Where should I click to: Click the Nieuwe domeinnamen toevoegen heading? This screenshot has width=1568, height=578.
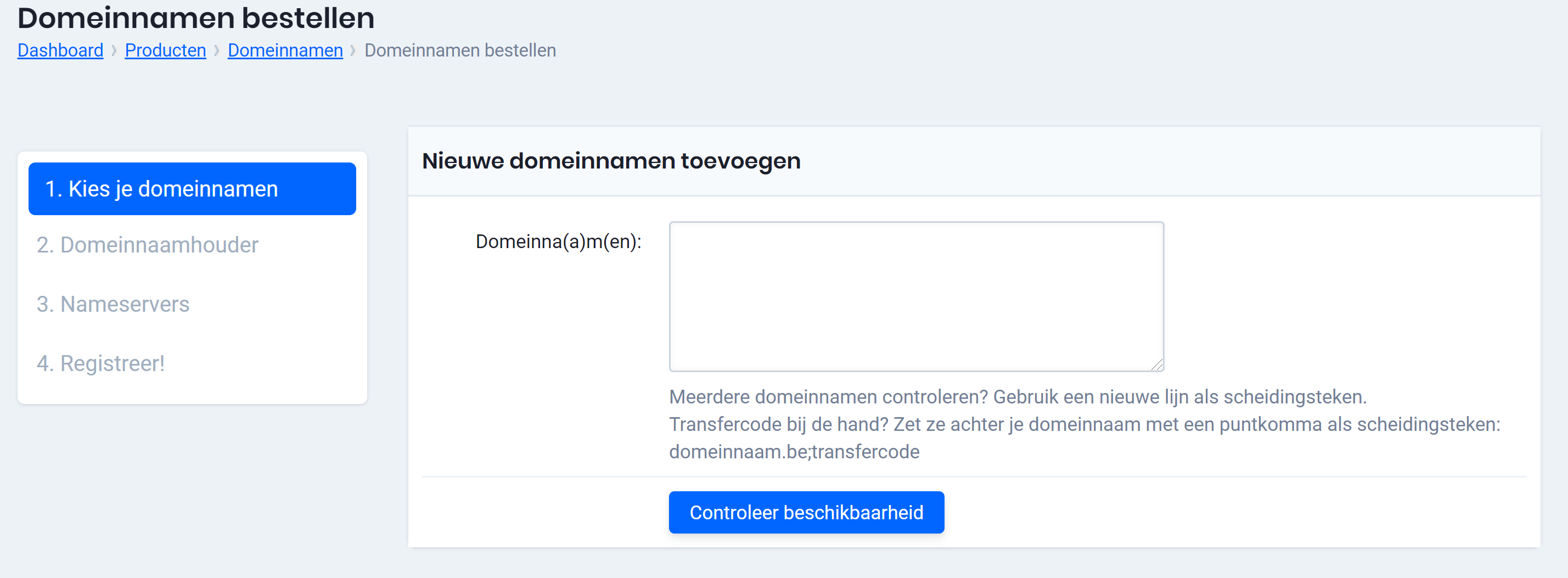(611, 161)
